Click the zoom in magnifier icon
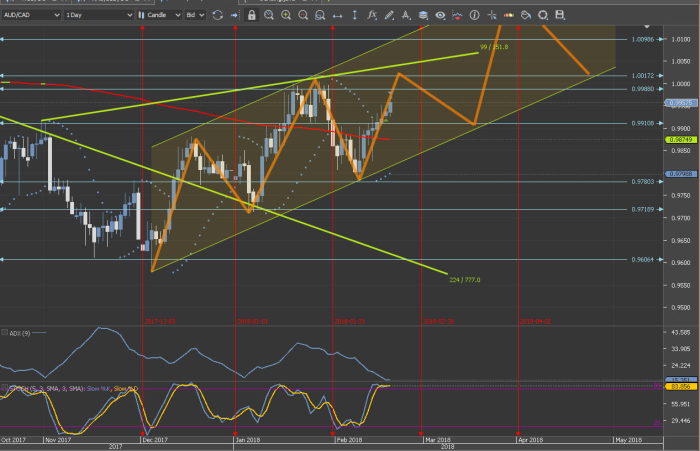700x451 pixels. tap(286, 15)
